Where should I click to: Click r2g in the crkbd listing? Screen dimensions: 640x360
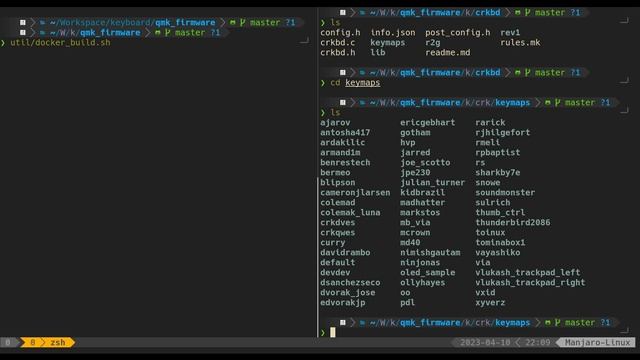433,42
